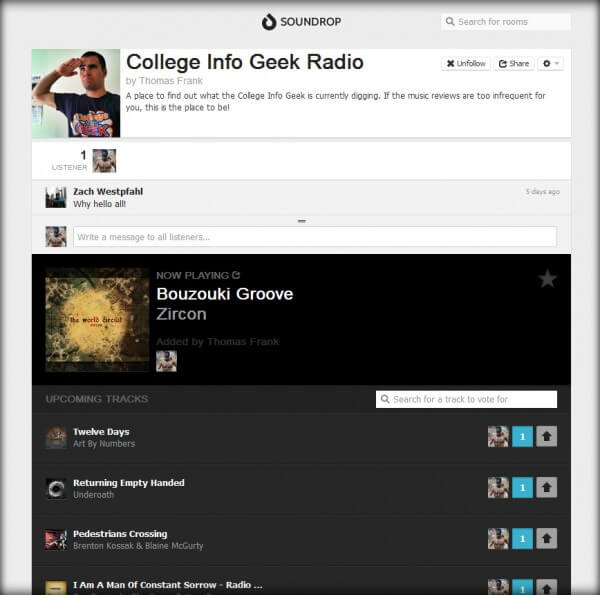Click the artist Art By Numbers
This screenshot has width=600, height=595.
(x=104, y=444)
